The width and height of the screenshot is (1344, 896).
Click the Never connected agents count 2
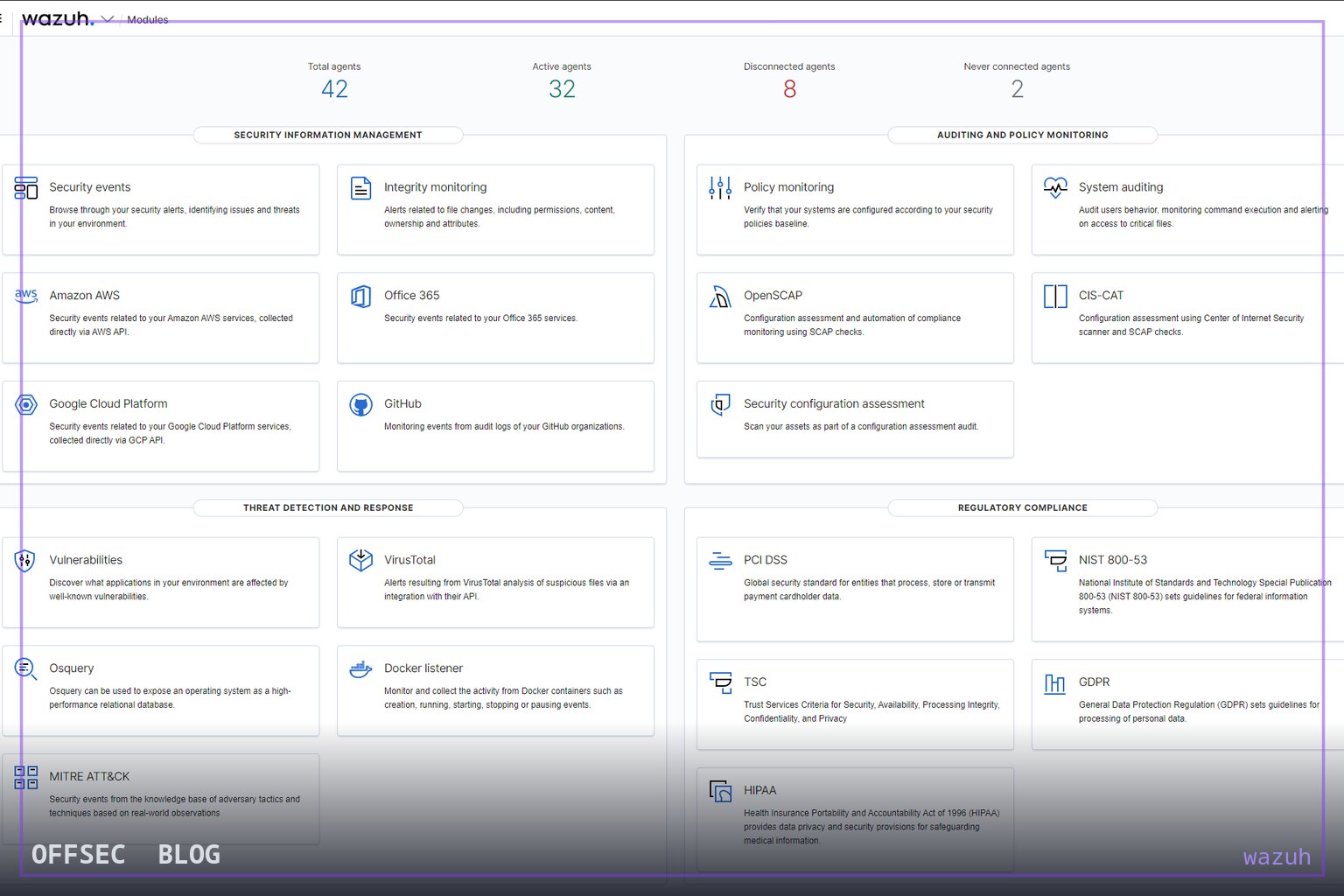click(1017, 88)
